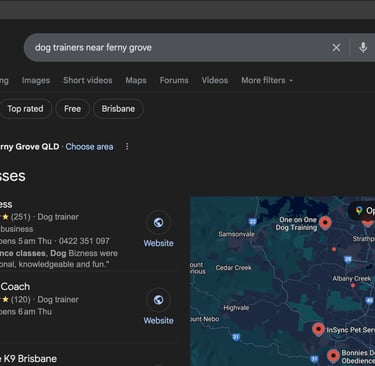This screenshot has width=375, height=366.
Task: Open the Forums tab
Action: (174, 80)
